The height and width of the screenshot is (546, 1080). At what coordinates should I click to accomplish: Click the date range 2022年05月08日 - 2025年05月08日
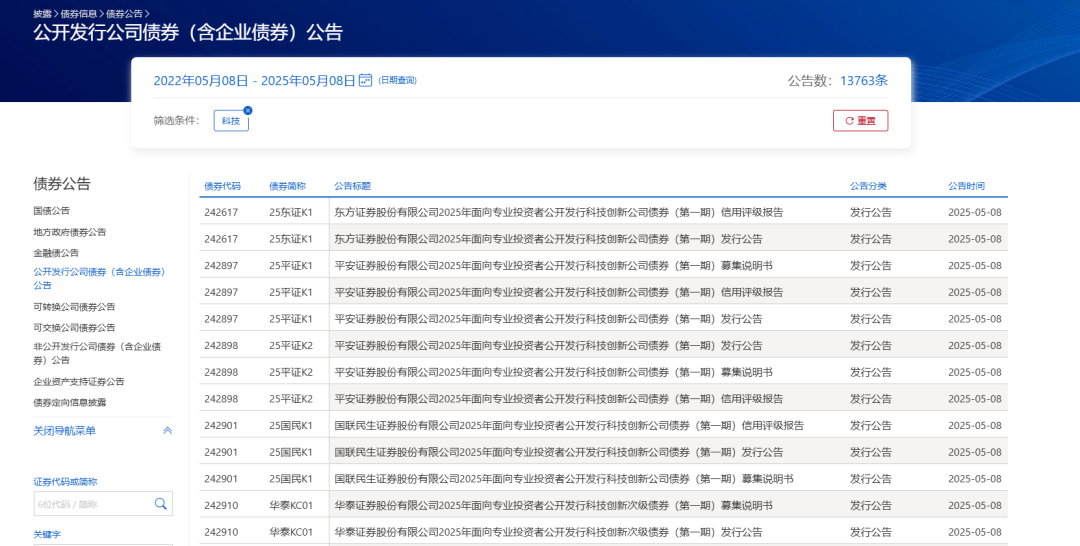click(254, 80)
